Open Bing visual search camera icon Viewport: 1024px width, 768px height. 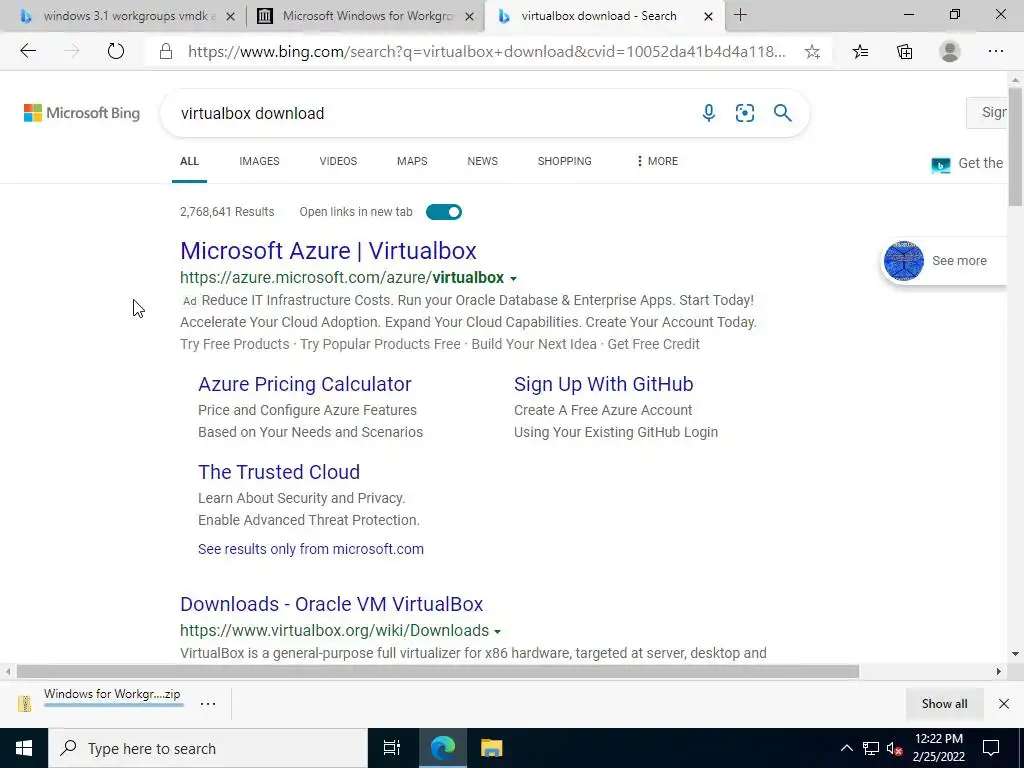[x=744, y=113]
